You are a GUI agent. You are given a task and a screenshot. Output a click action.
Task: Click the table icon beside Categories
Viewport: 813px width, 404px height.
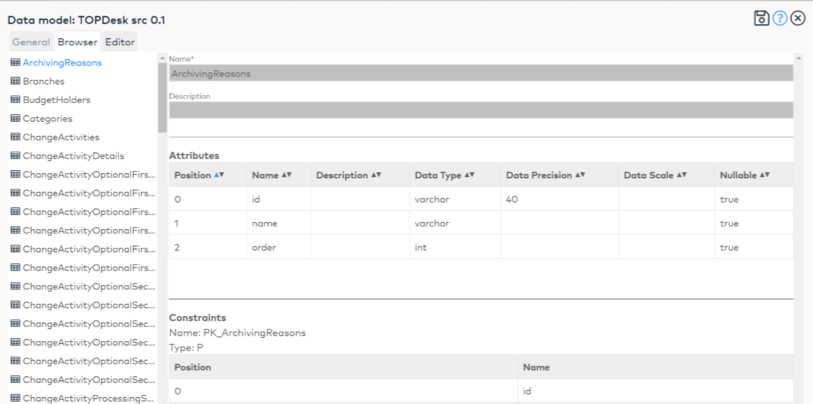15,118
